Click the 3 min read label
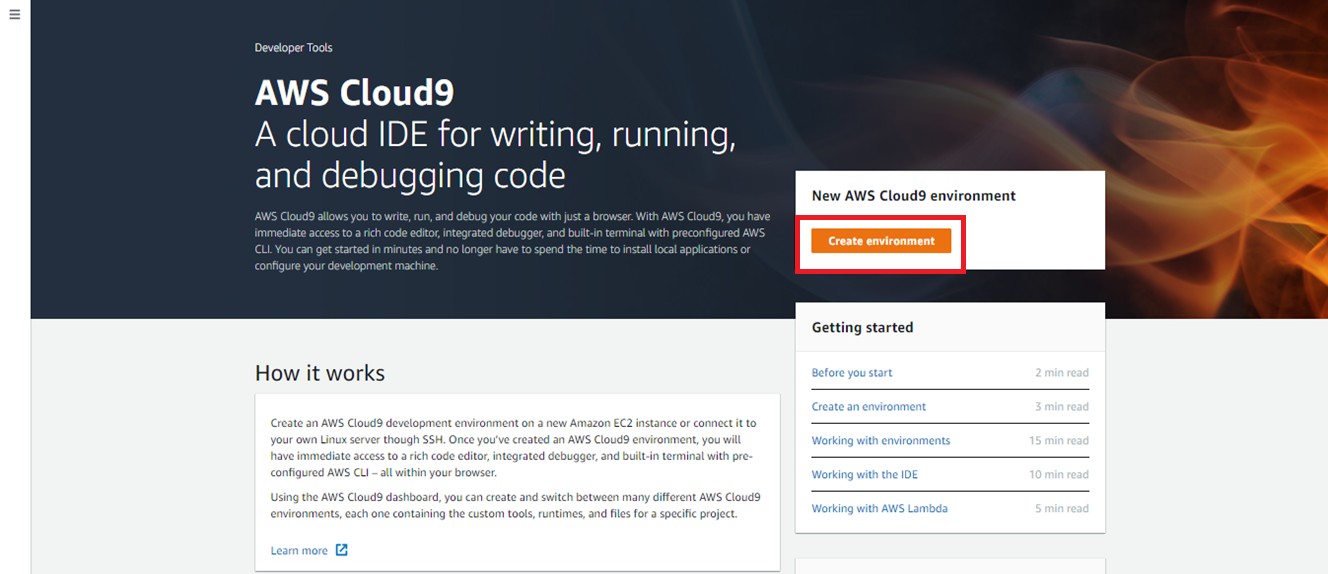This screenshot has width=1328, height=574. coord(1062,407)
